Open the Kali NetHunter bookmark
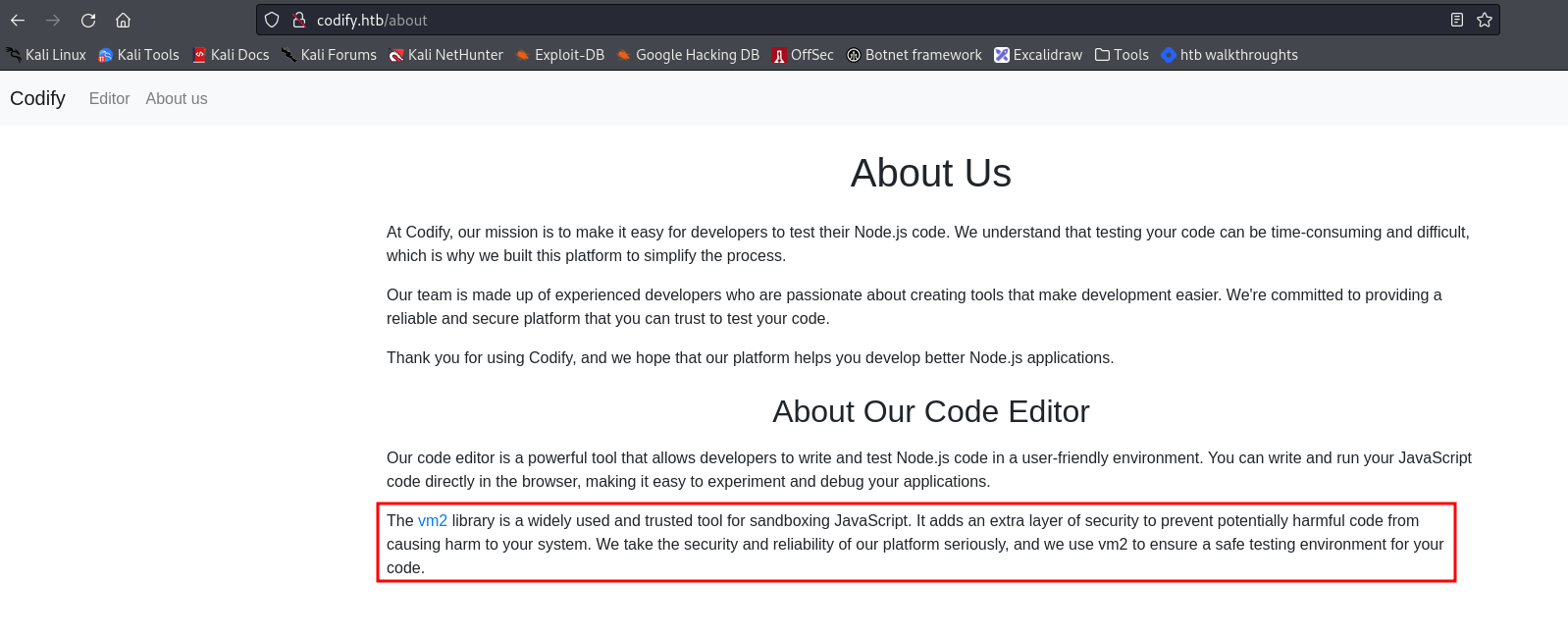 click(x=445, y=55)
